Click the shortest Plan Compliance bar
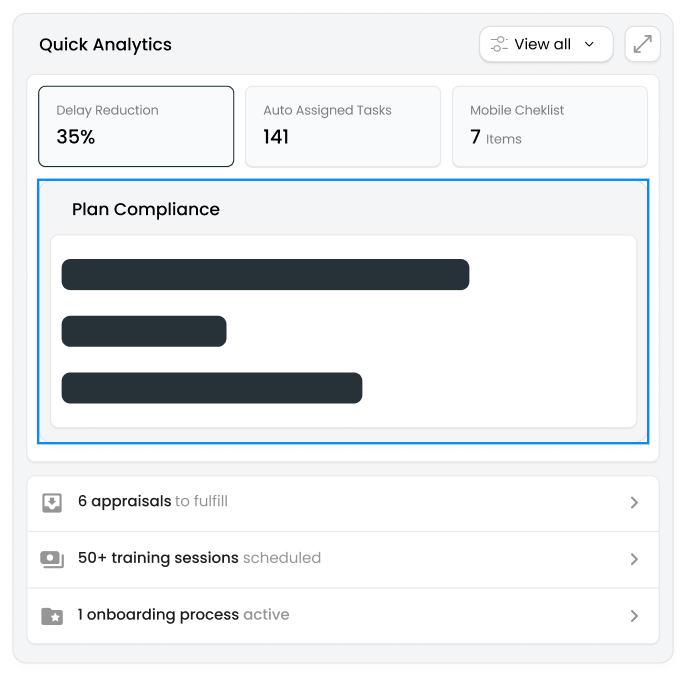This screenshot has width=690, height=675. point(144,332)
